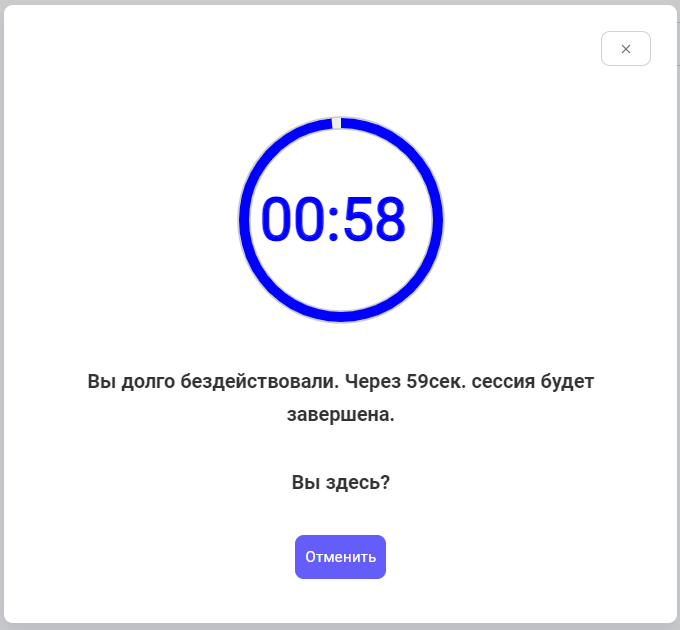This screenshot has width=680, height=630.
Task: Close the session timeout dialog
Action: point(626,49)
